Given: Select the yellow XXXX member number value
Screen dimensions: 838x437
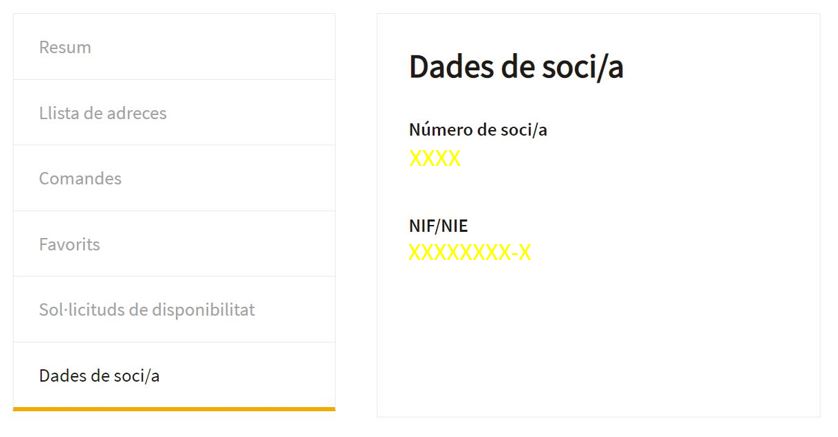Looking at the screenshot, I should 435,158.
